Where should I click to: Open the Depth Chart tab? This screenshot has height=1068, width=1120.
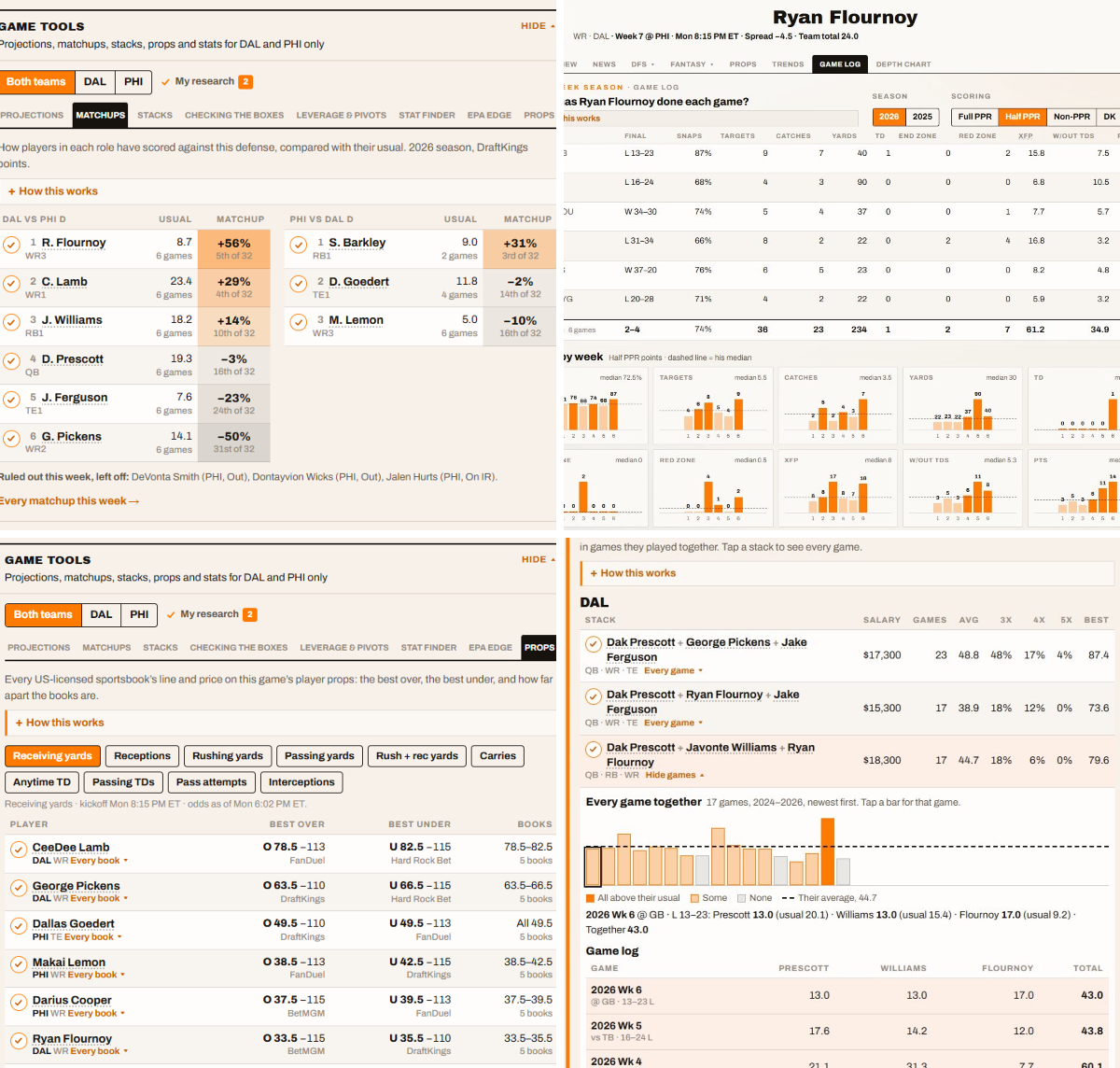pyautogui.click(x=903, y=64)
